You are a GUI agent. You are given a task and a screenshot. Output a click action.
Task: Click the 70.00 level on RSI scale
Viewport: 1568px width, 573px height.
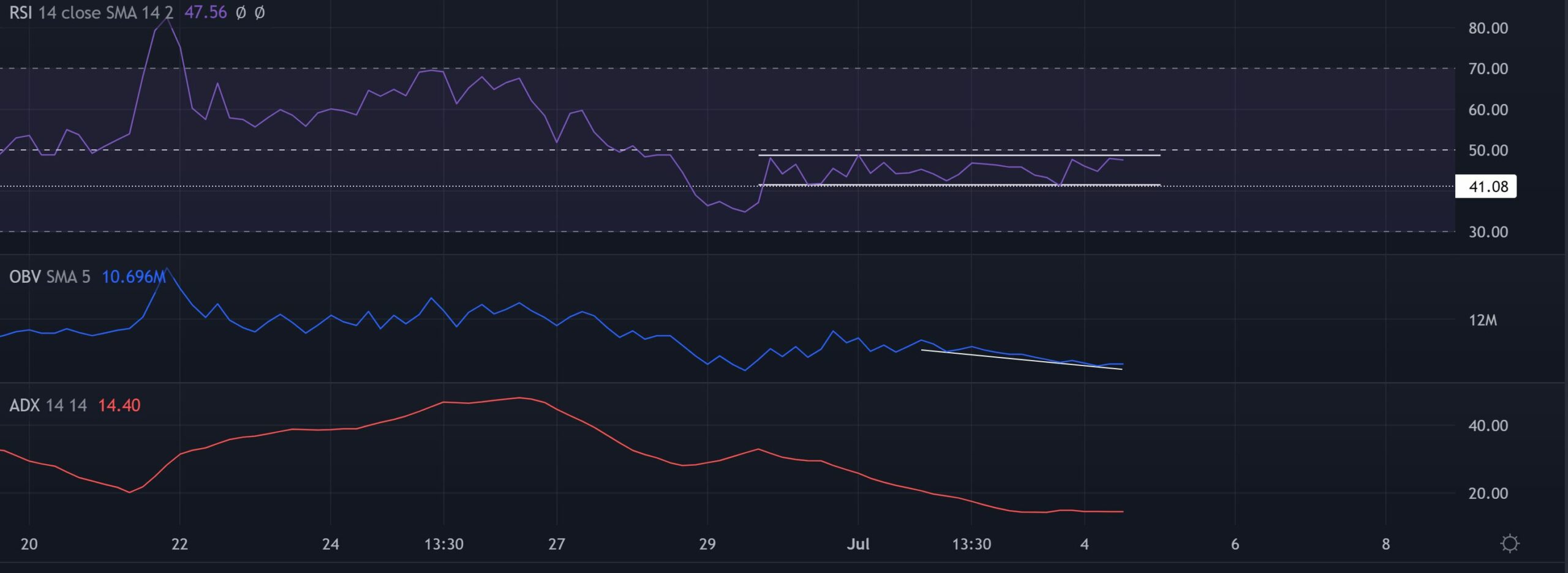click(x=1488, y=69)
